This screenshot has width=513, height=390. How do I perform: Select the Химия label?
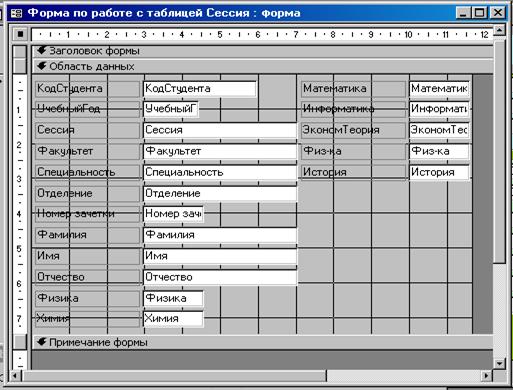point(88,319)
